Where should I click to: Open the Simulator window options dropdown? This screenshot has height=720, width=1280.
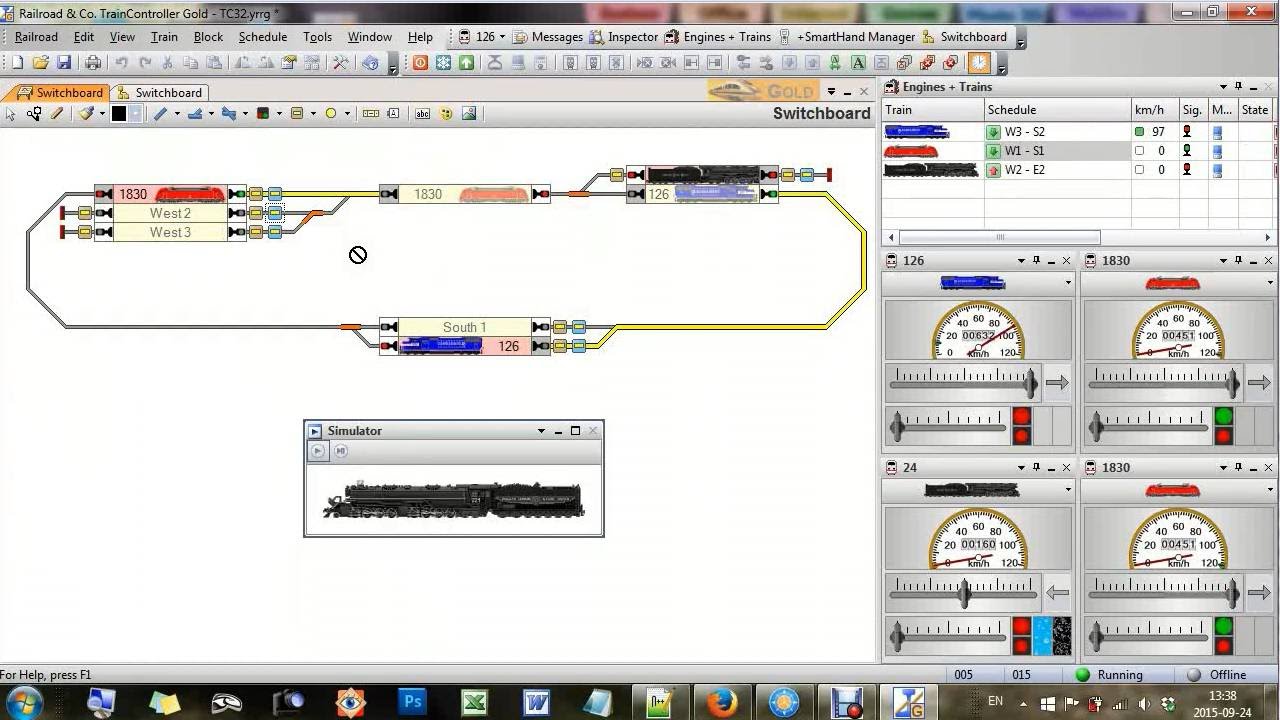coord(541,431)
